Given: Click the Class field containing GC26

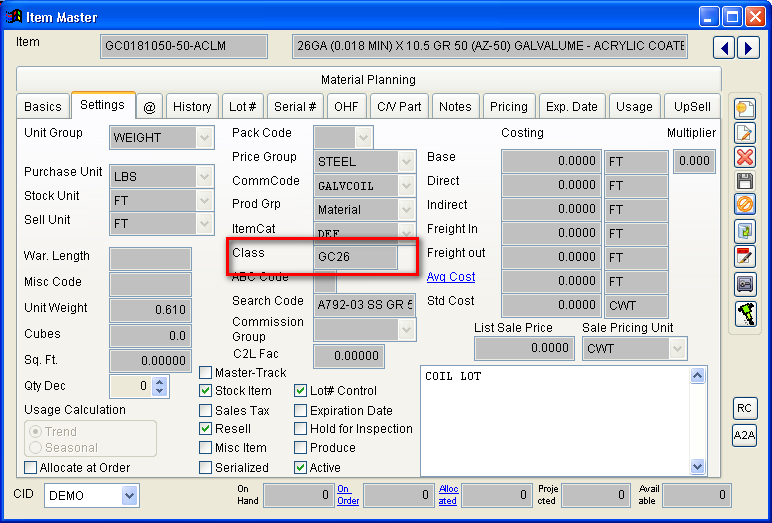Looking at the screenshot, I should point(355,257).
